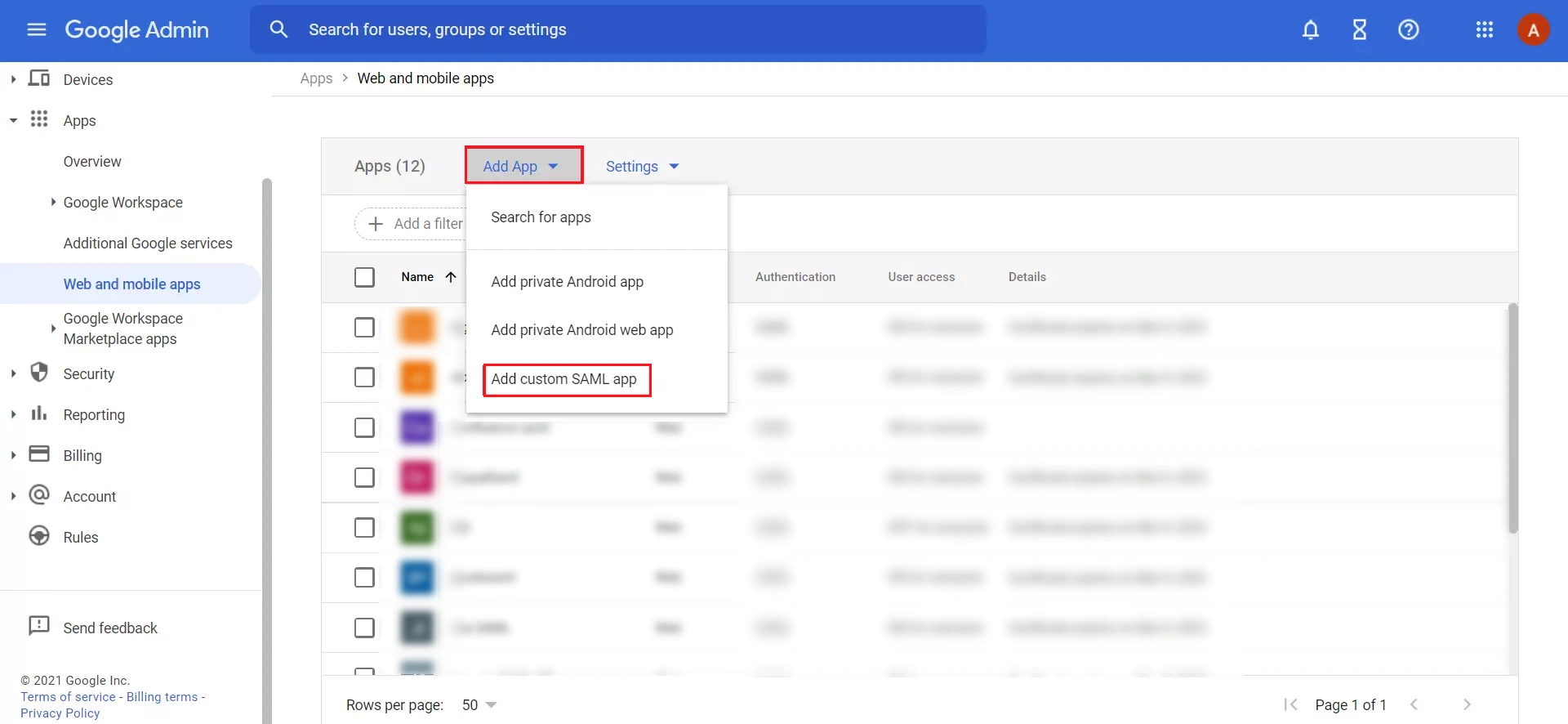Expand the Security section arrow

[13, 373]
